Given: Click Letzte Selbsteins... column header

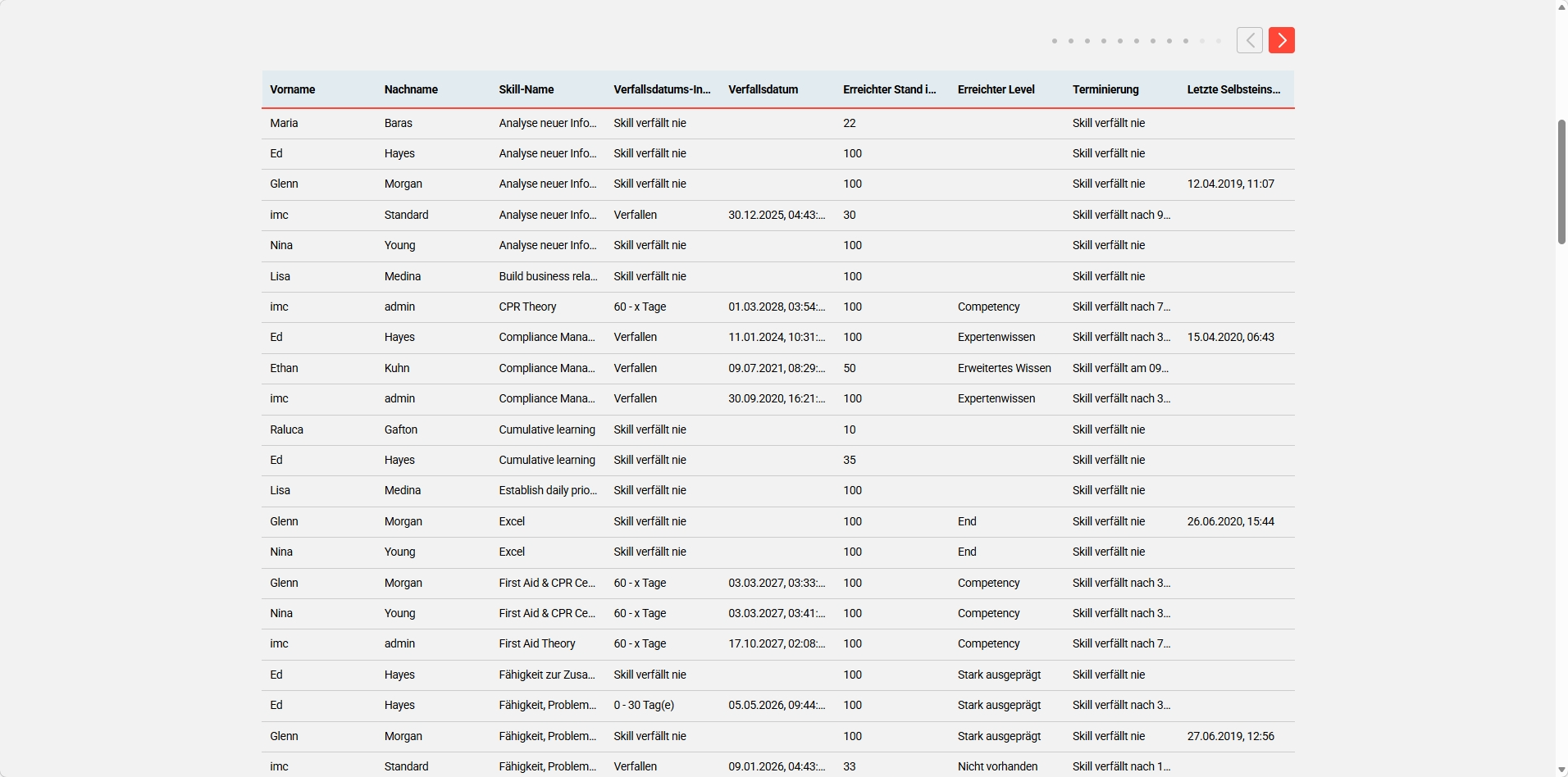Looking at the screenshot, I should (1233, 89).
